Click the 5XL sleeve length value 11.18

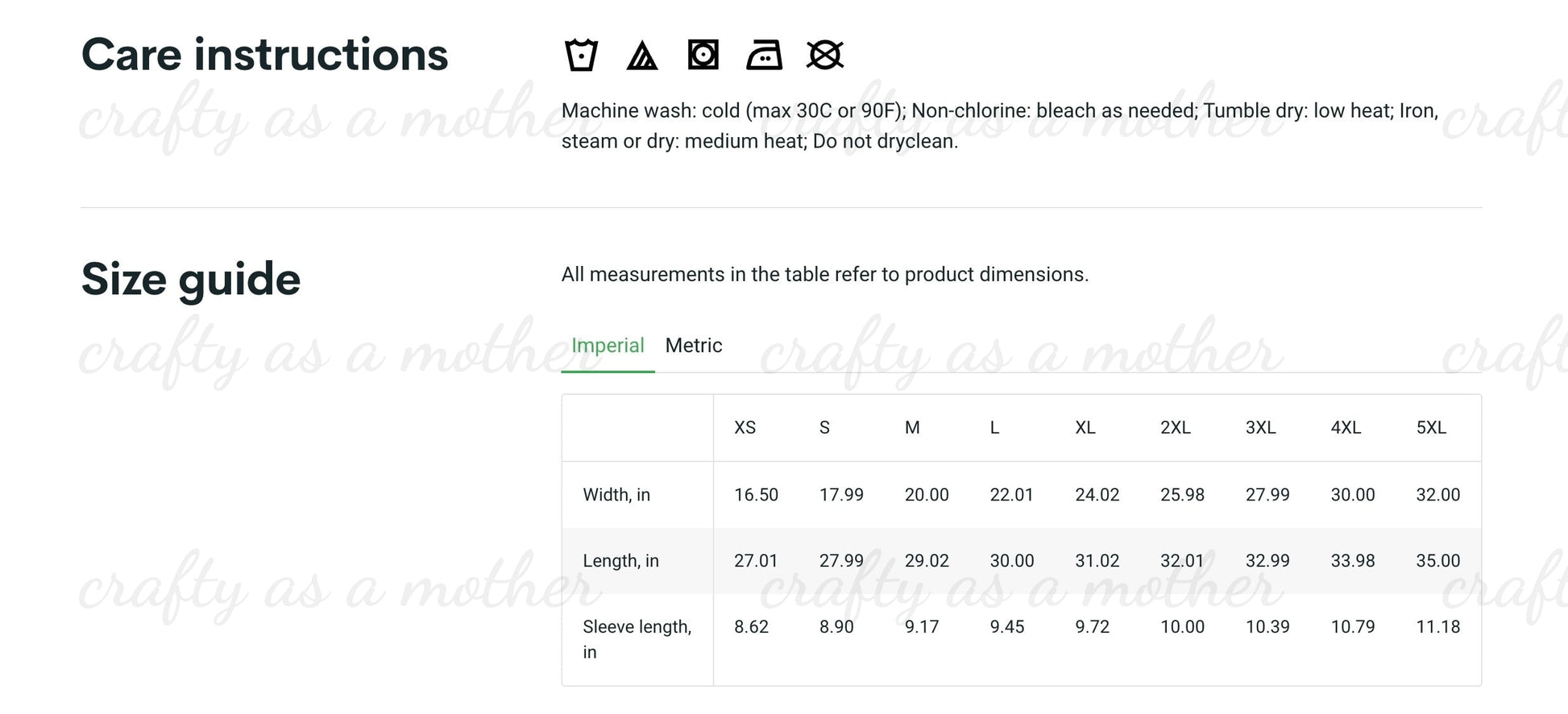pyautogui.click(x=1437, y=627)
